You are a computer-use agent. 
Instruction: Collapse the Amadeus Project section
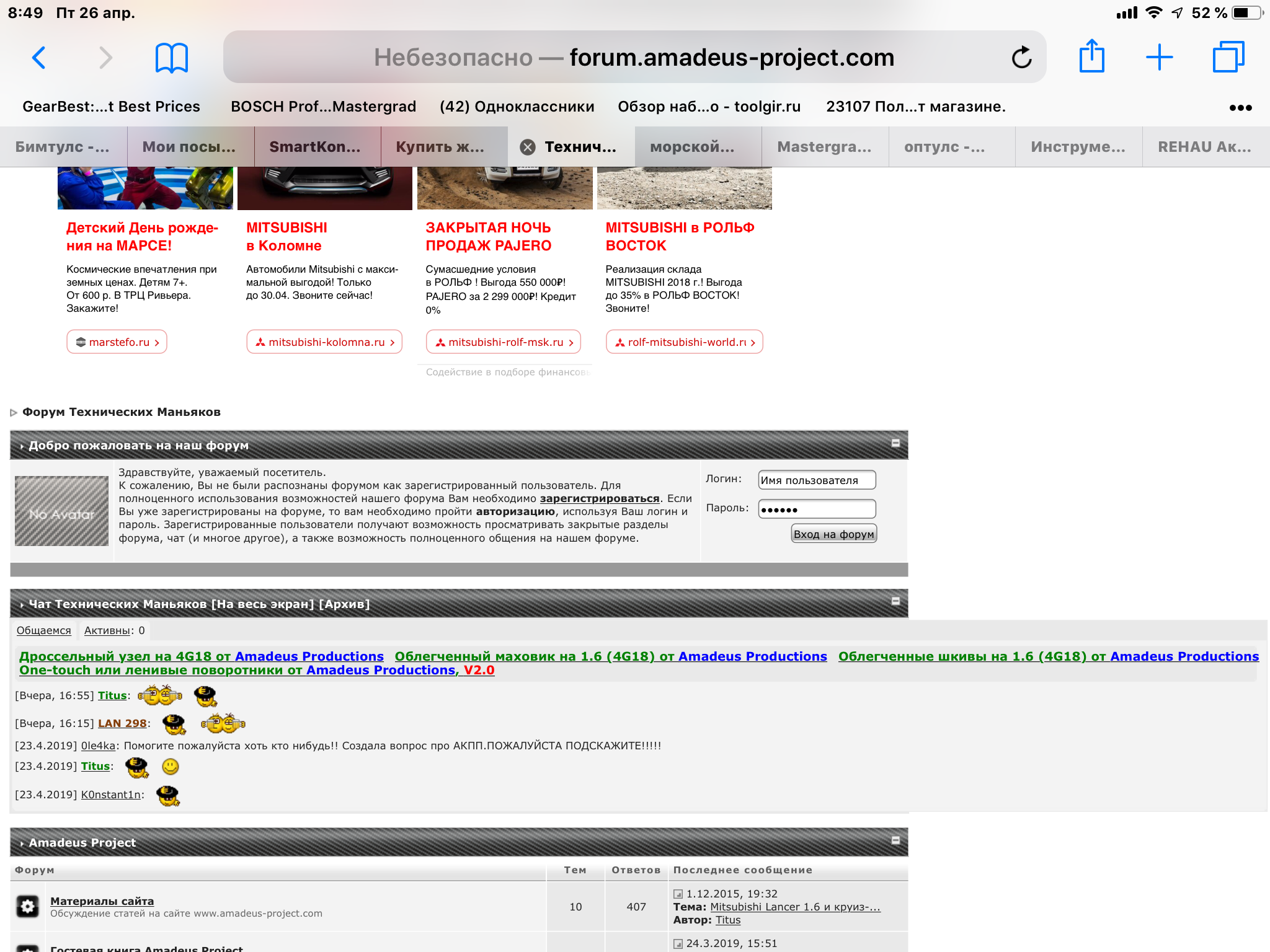tap(895, 840)
